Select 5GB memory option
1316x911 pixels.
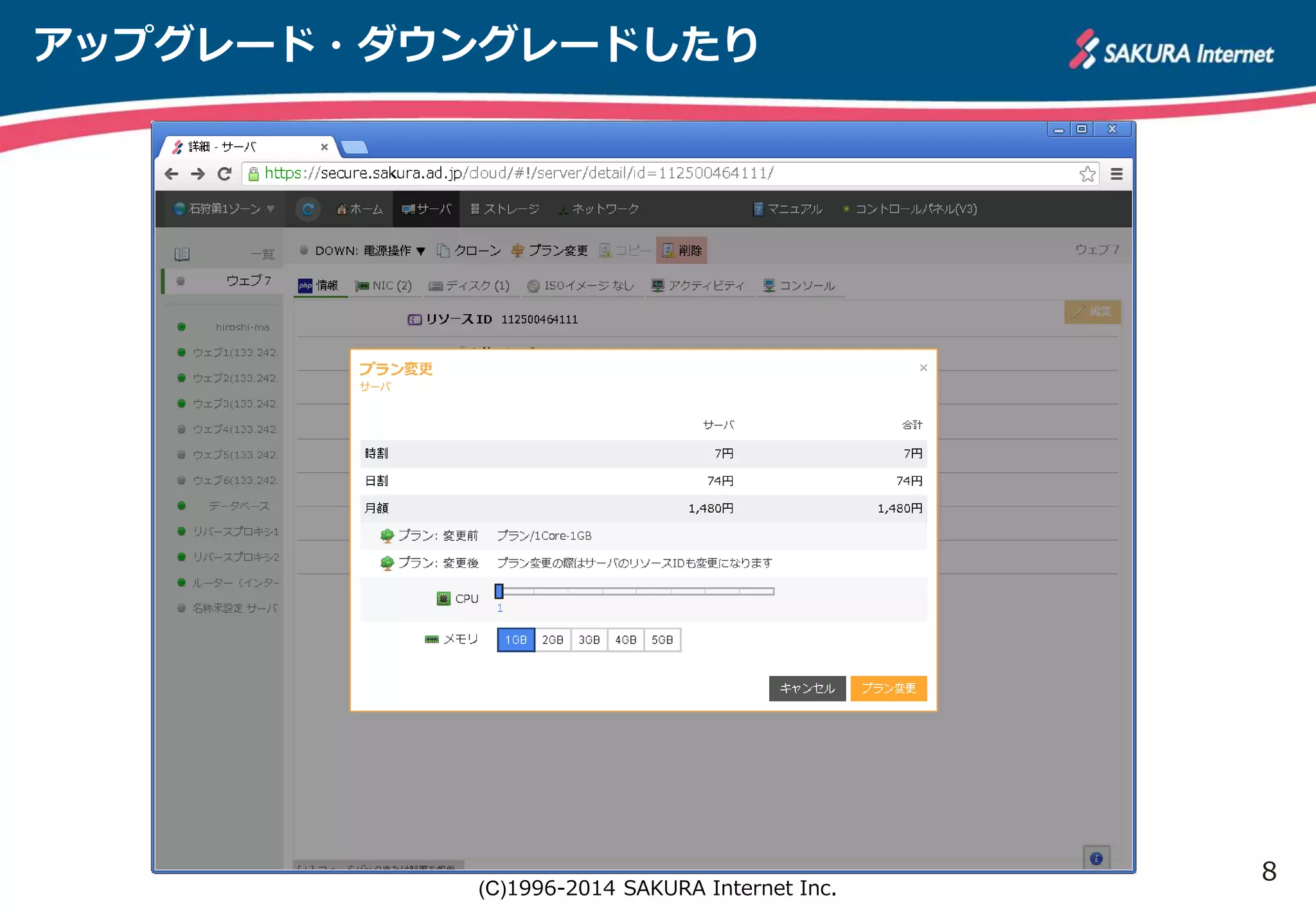pos(662,640)
